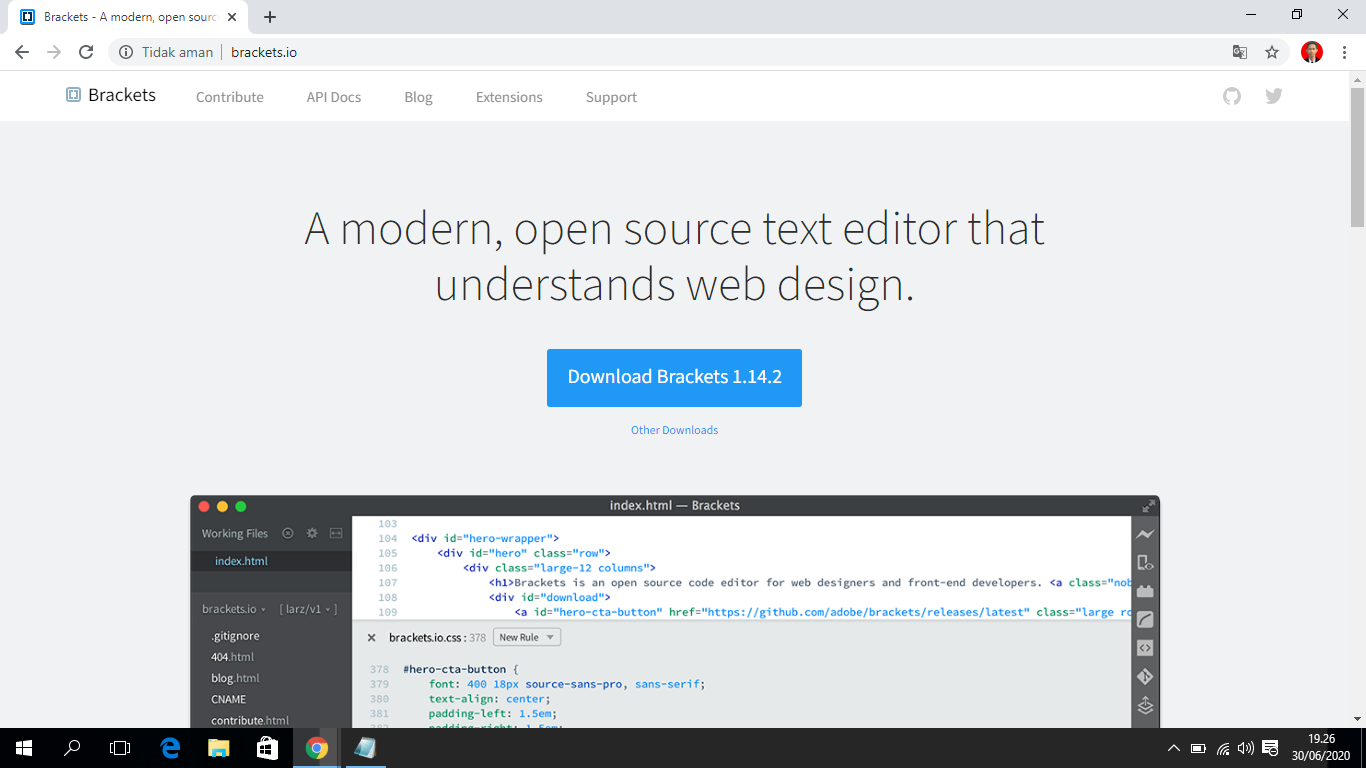Click the Twitter icon in the page header
Screen dimensions: 1366x768
point(1273,96)
